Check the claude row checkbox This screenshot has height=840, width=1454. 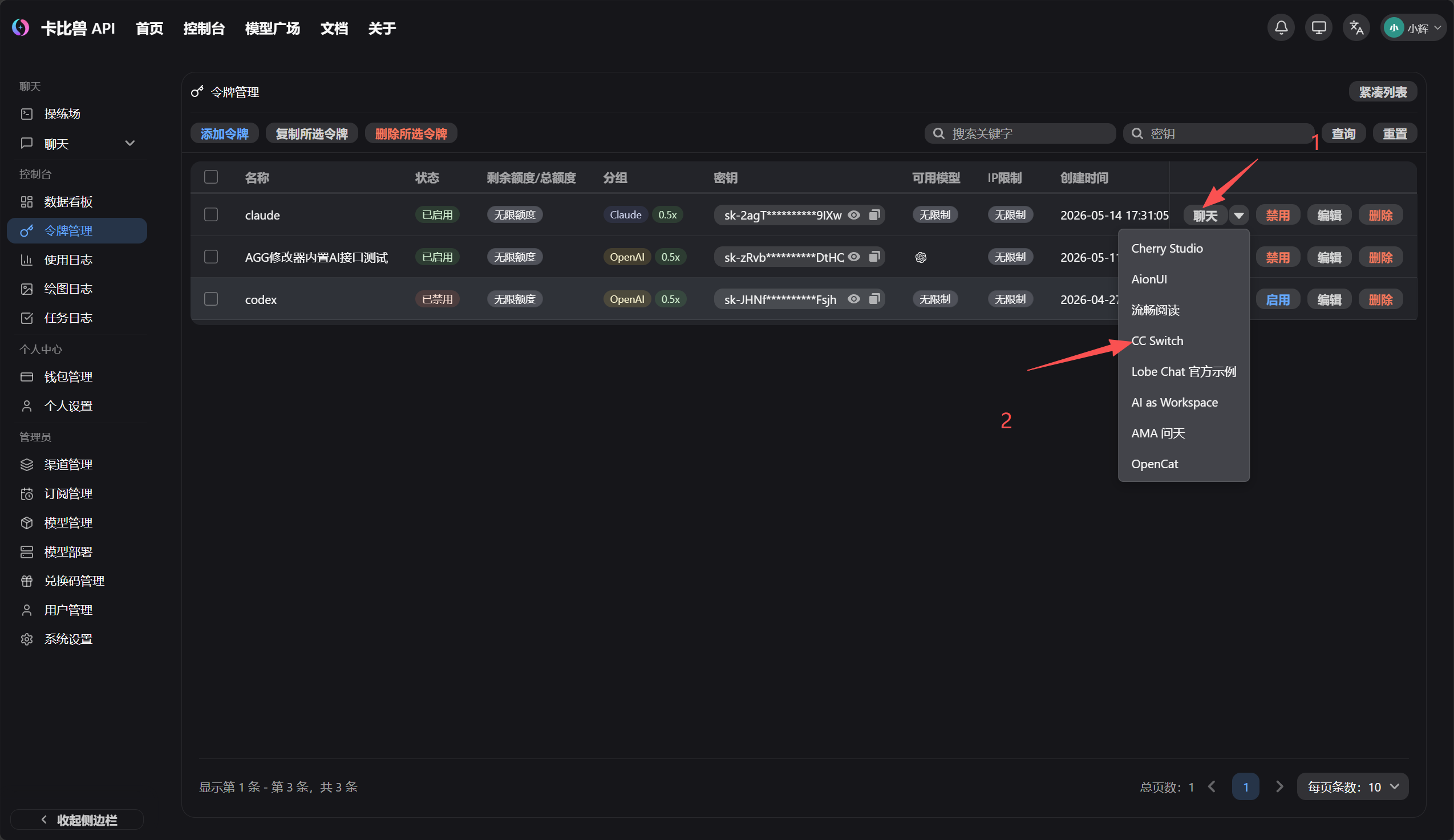click(x=211, y=214)
